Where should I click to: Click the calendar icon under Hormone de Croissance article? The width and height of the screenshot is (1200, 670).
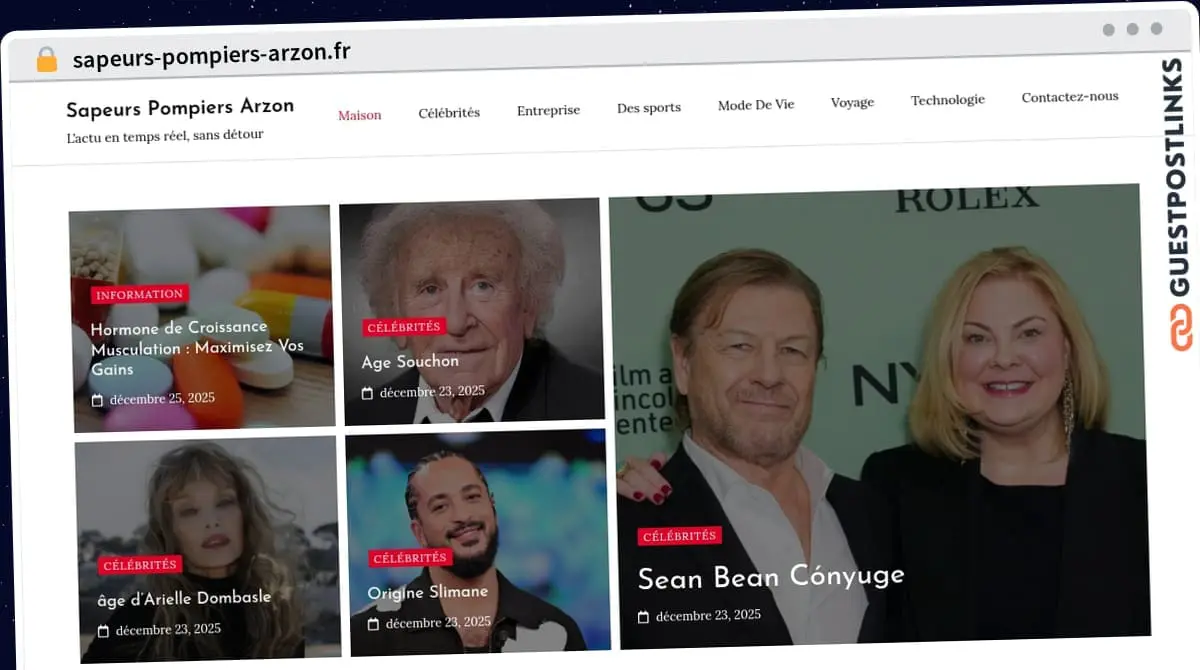coord(97,398)
